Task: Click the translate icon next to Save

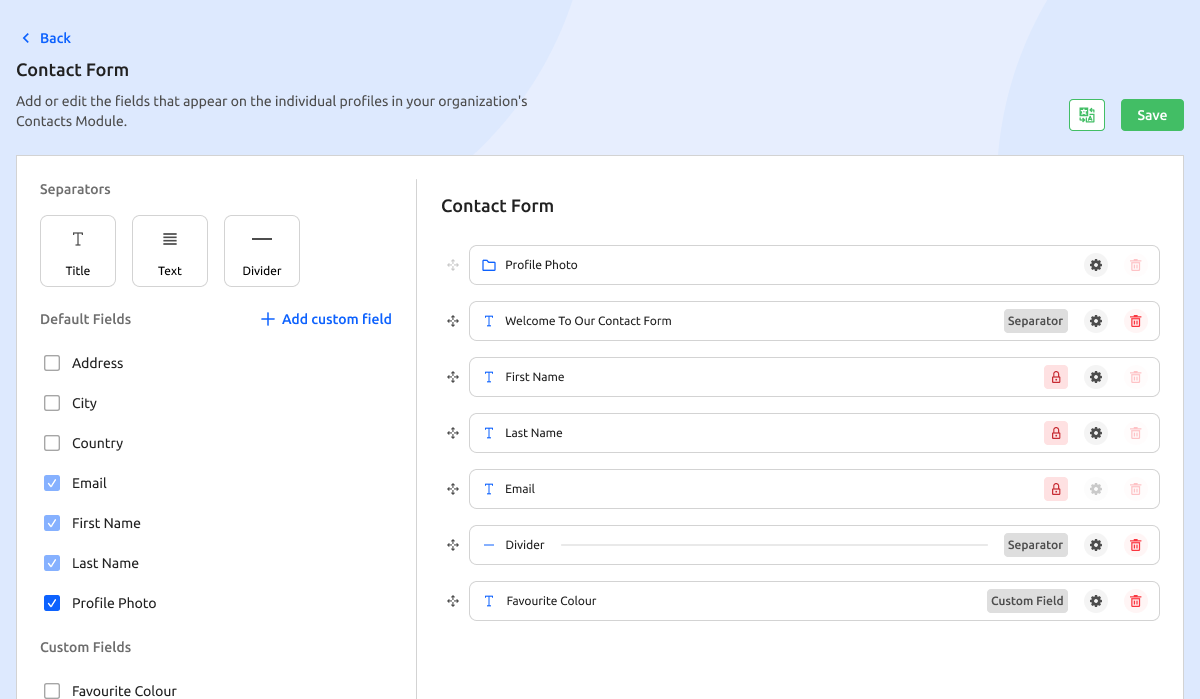Action: 1087,115
